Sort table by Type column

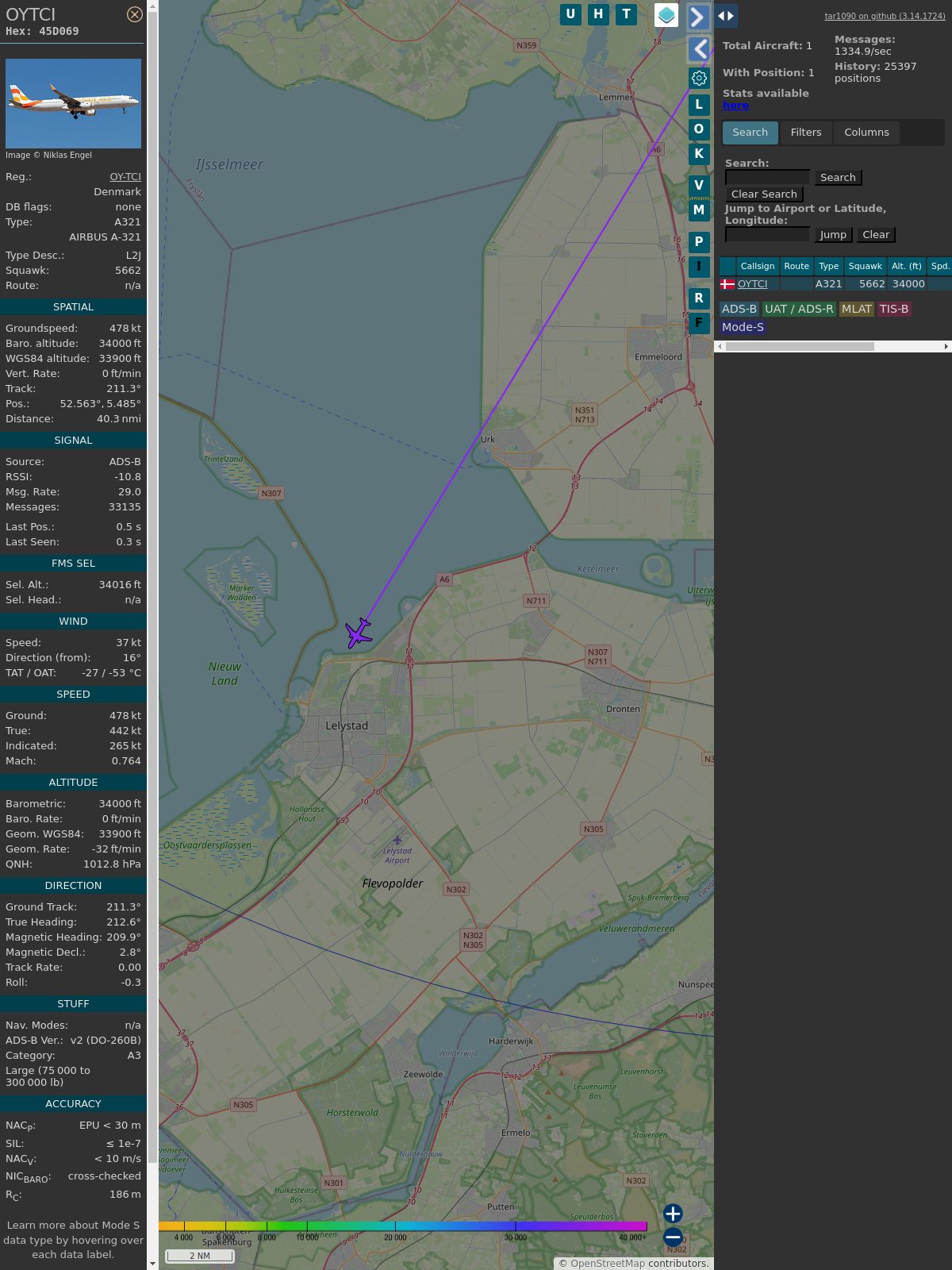[829, 266]
